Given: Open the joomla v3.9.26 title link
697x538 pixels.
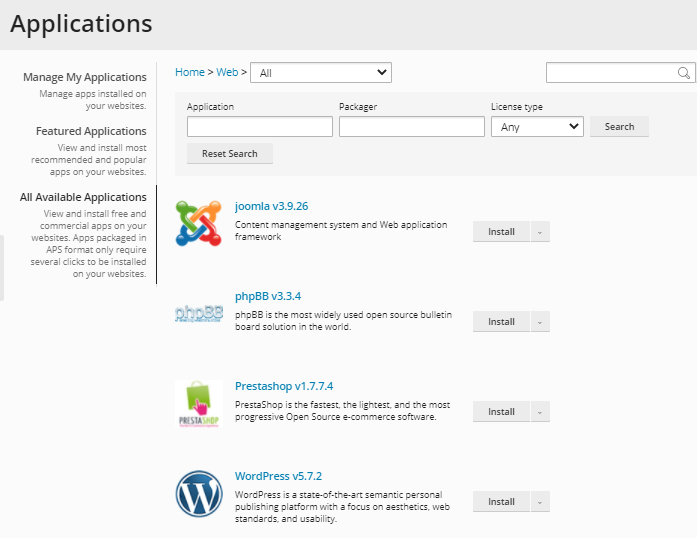Looking at the screenshot, I should [271, 206].
